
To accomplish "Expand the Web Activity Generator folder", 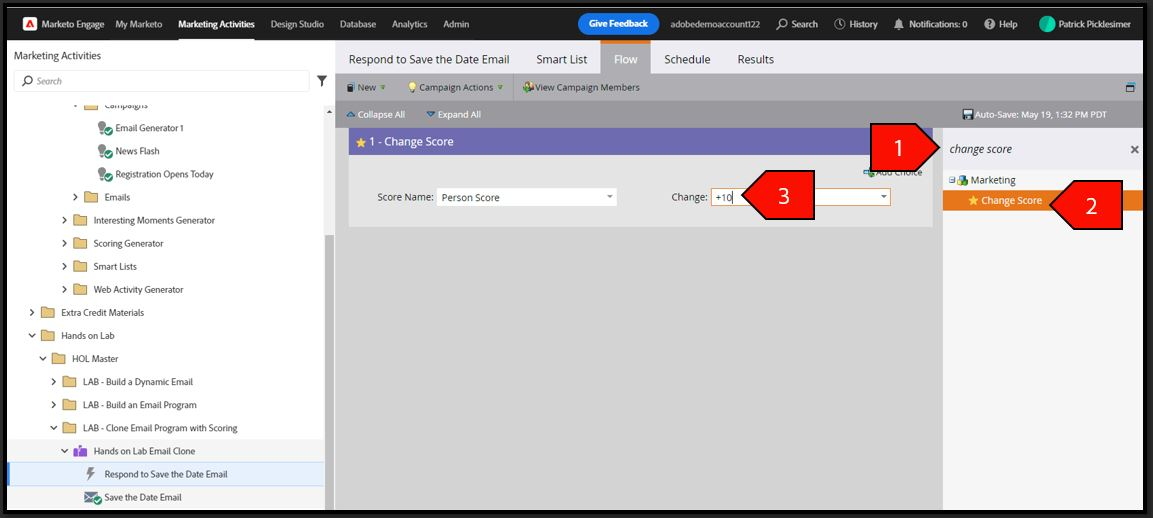I will click(64, 289).
